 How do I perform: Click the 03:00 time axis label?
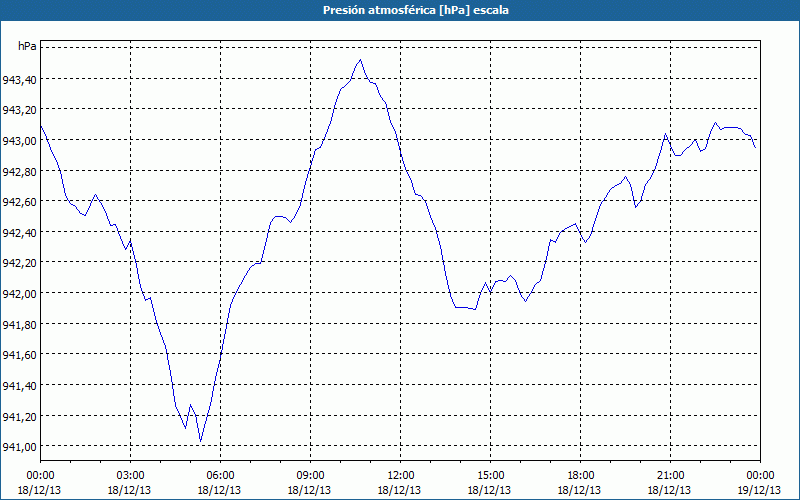coord(130,476)
